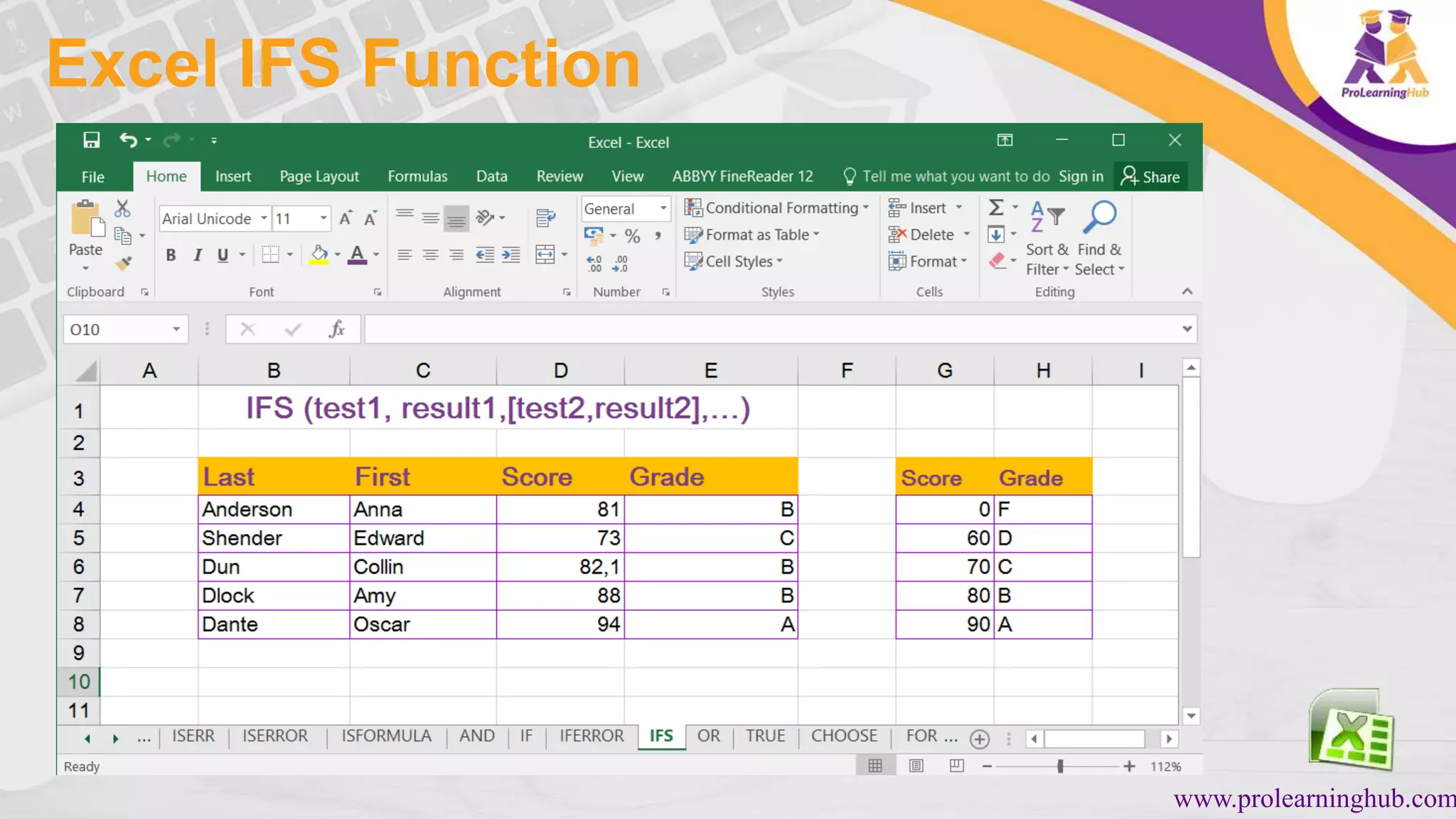The height and width of the screenshot is (819, 1456).
Task: Expand the formula bar chevron
Action: pyautogui.click(x=1187, y=328)
